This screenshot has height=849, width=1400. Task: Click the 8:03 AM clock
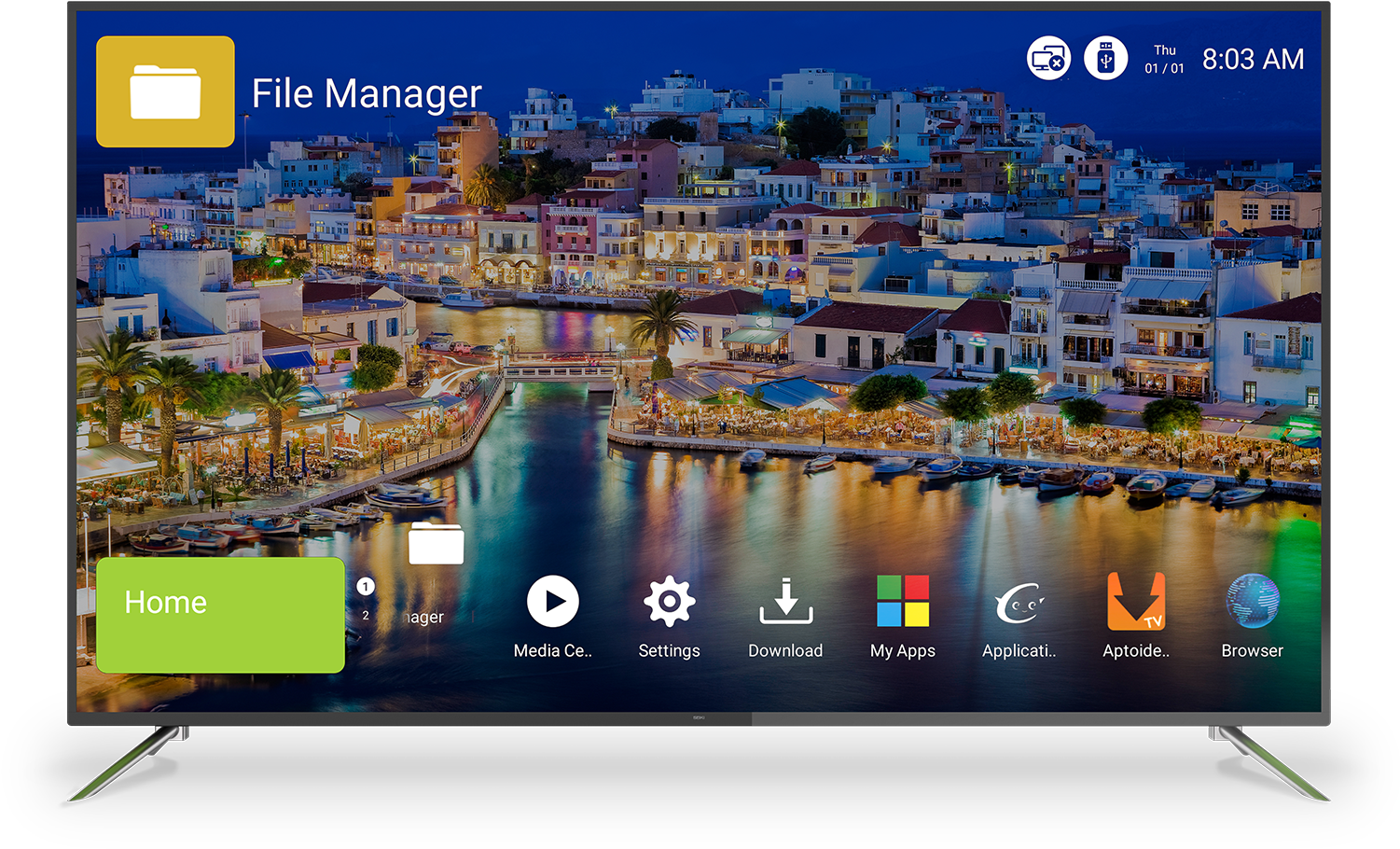[1253, 60]
